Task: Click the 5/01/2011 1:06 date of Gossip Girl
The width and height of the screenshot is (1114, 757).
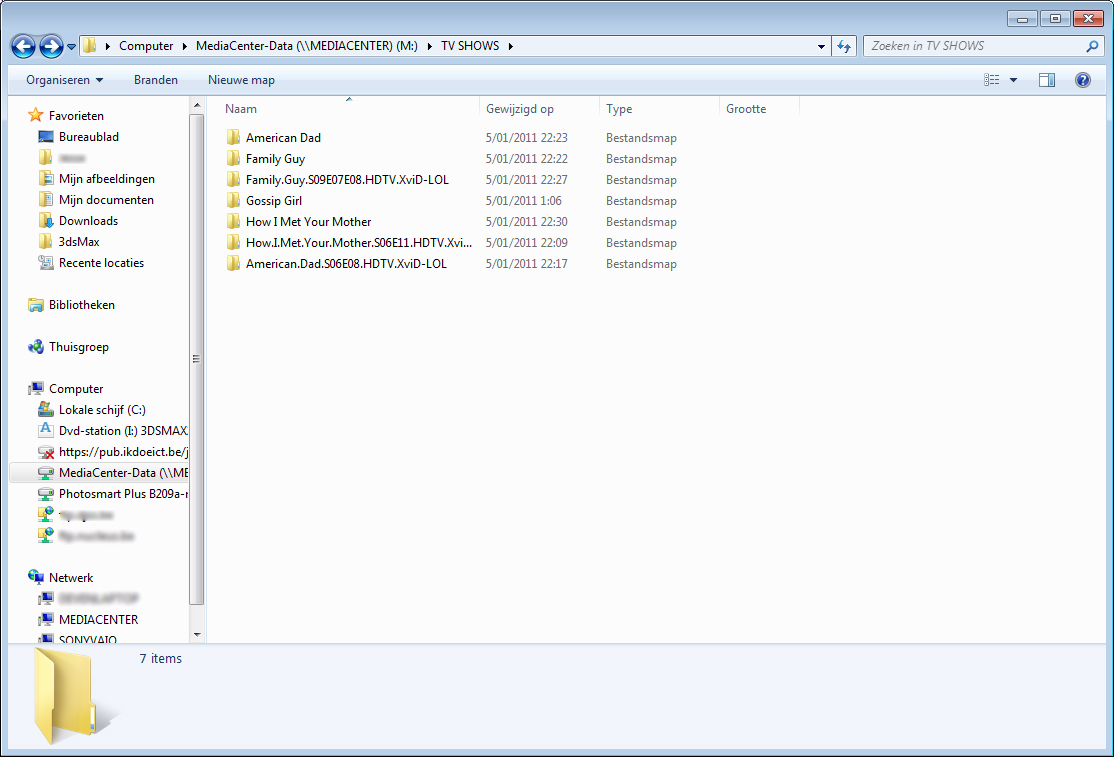Action: click(x=524, y=200)
